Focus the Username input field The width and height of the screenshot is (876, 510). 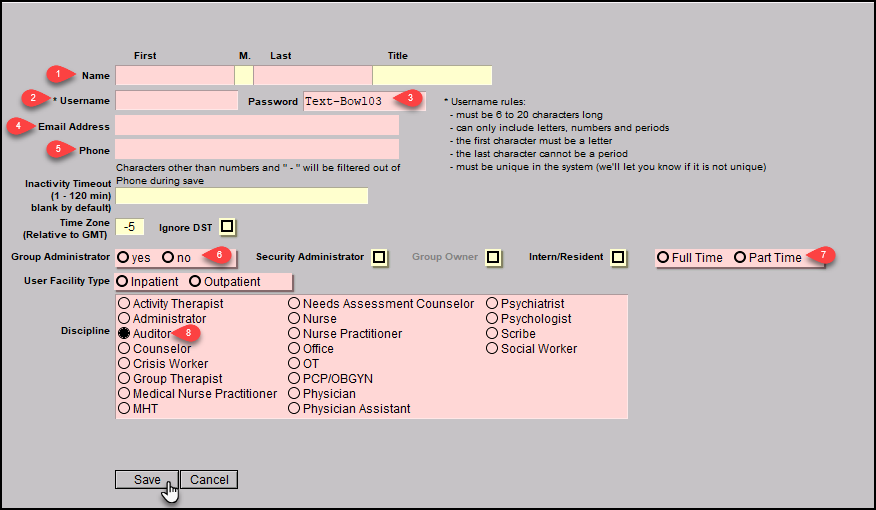click(x=177, y=101)
